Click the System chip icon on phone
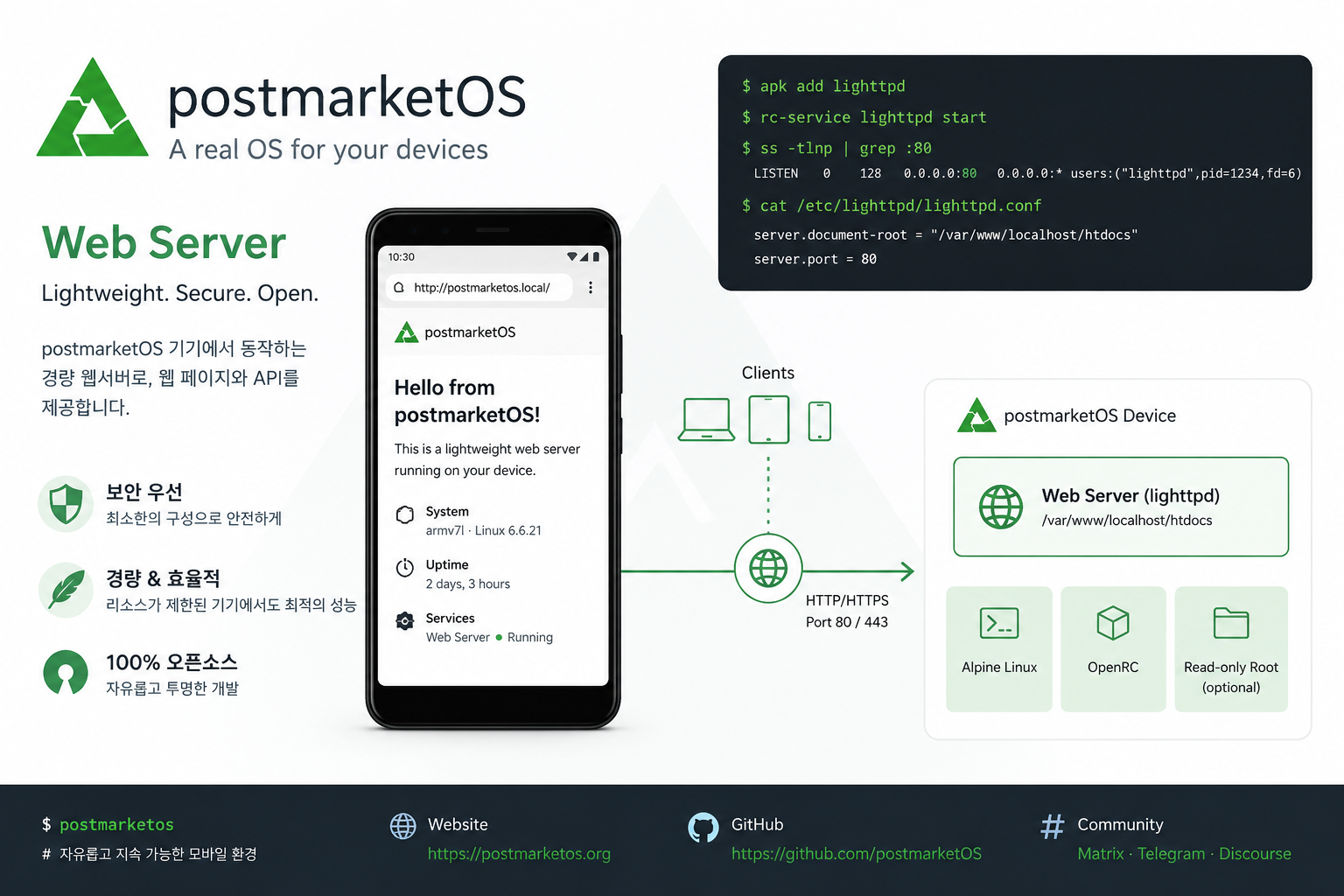This screenshot has width=1344, height=896. pos(404,514)
